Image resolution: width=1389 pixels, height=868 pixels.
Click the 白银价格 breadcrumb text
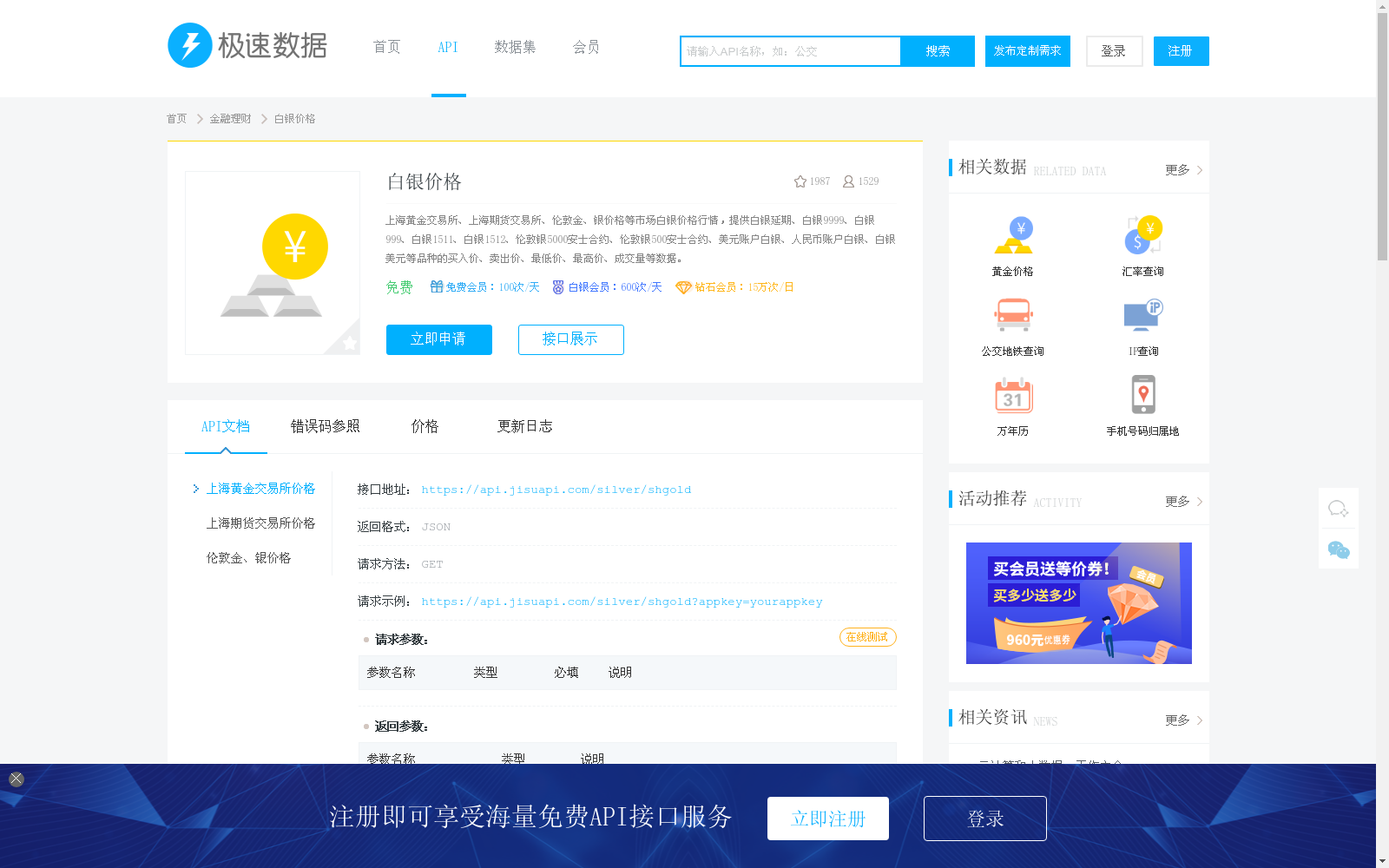tap(294, 119)
